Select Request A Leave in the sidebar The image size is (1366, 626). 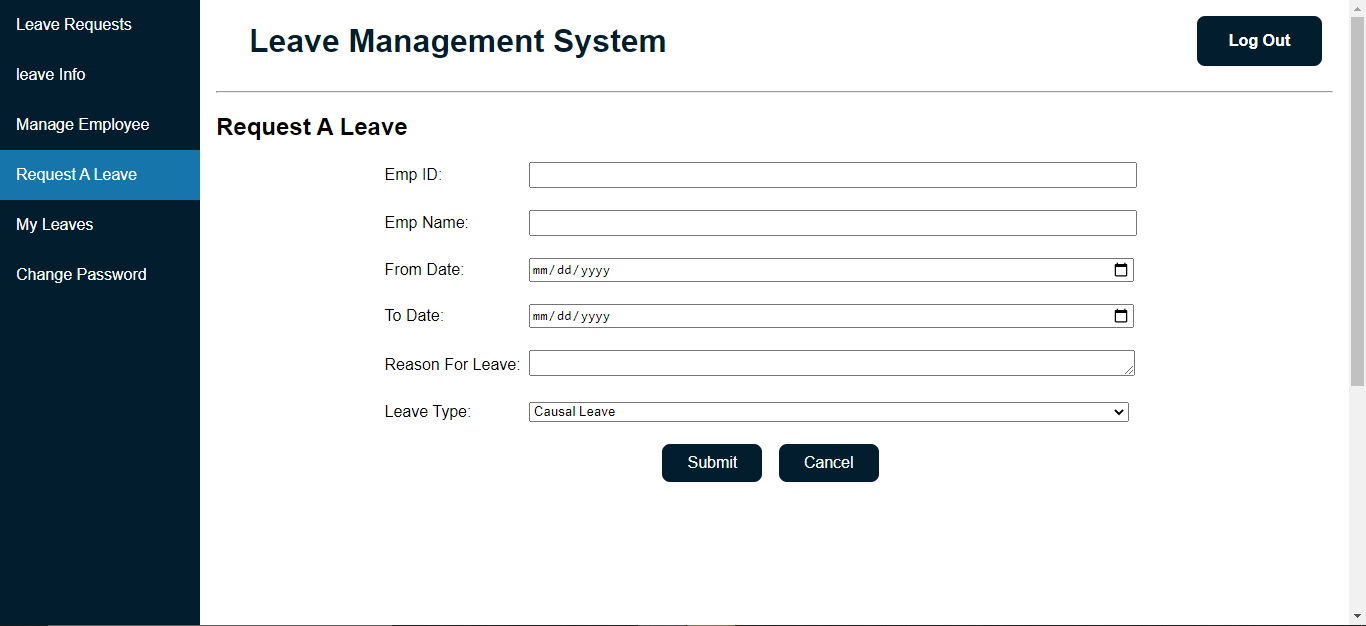(x=76, y=174)
